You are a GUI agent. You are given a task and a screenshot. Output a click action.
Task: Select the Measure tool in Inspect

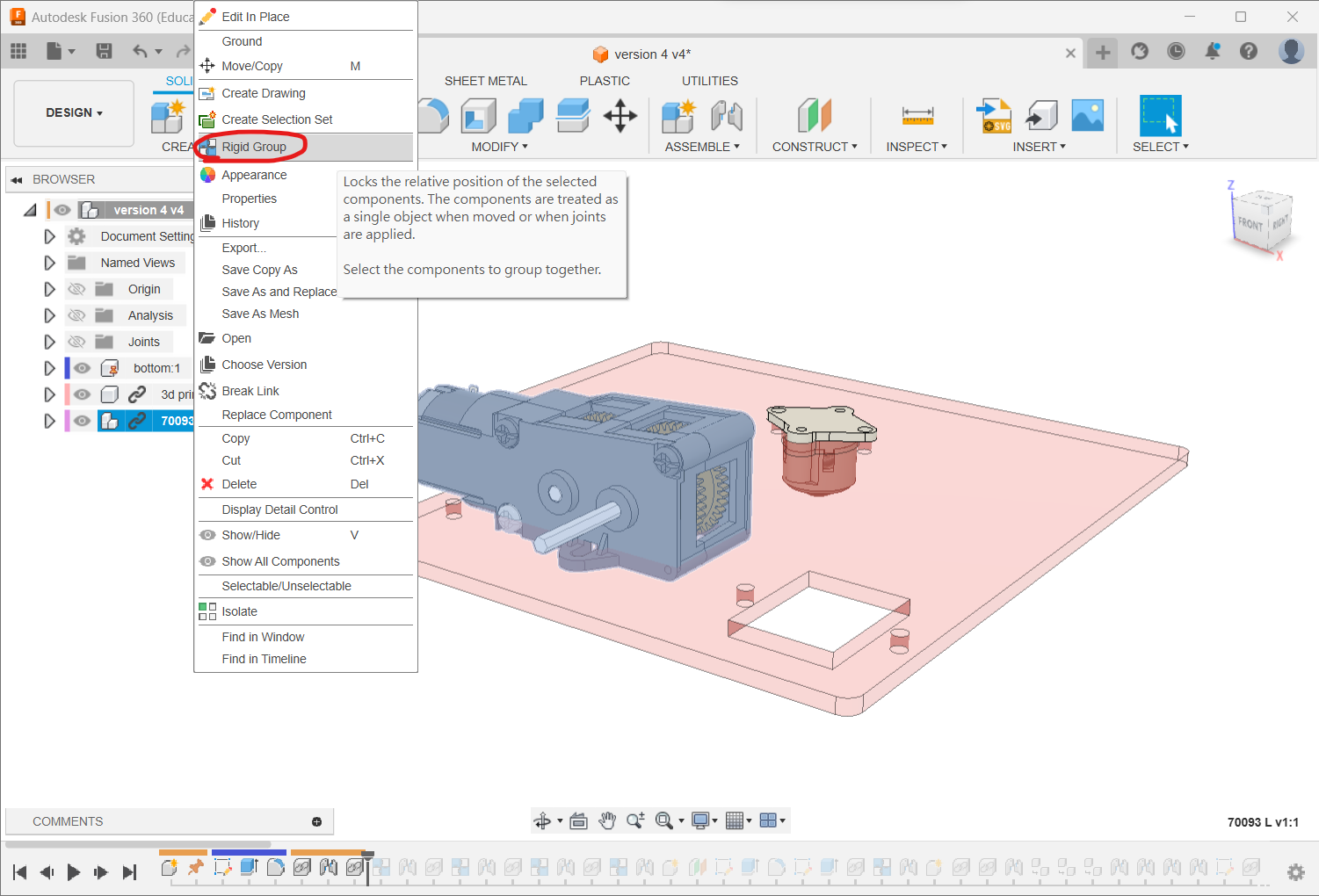[x=917, y=115]
